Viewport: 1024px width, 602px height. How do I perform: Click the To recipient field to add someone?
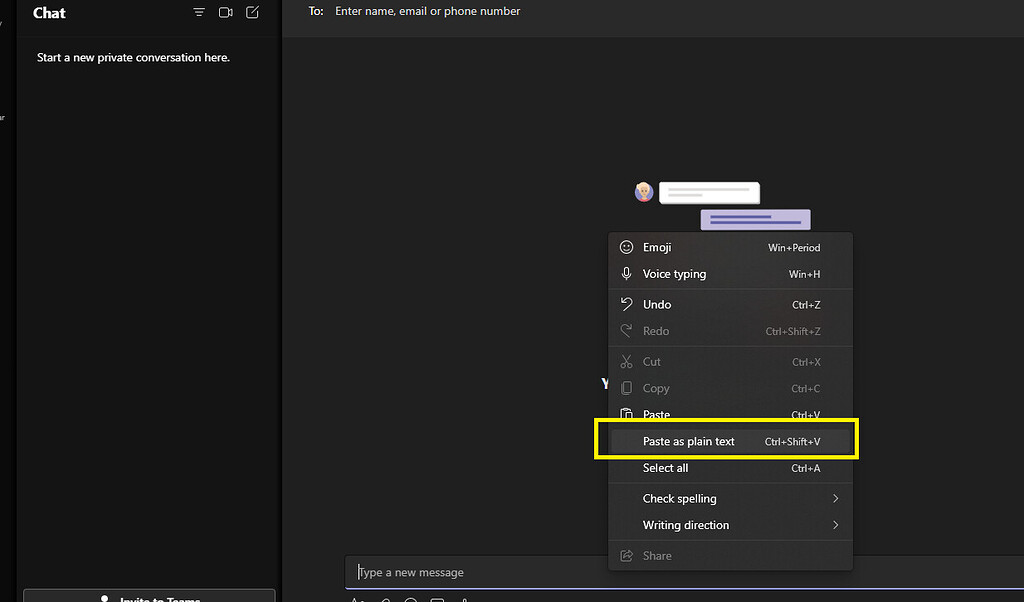pyautogui.click(x=428, y=11)
